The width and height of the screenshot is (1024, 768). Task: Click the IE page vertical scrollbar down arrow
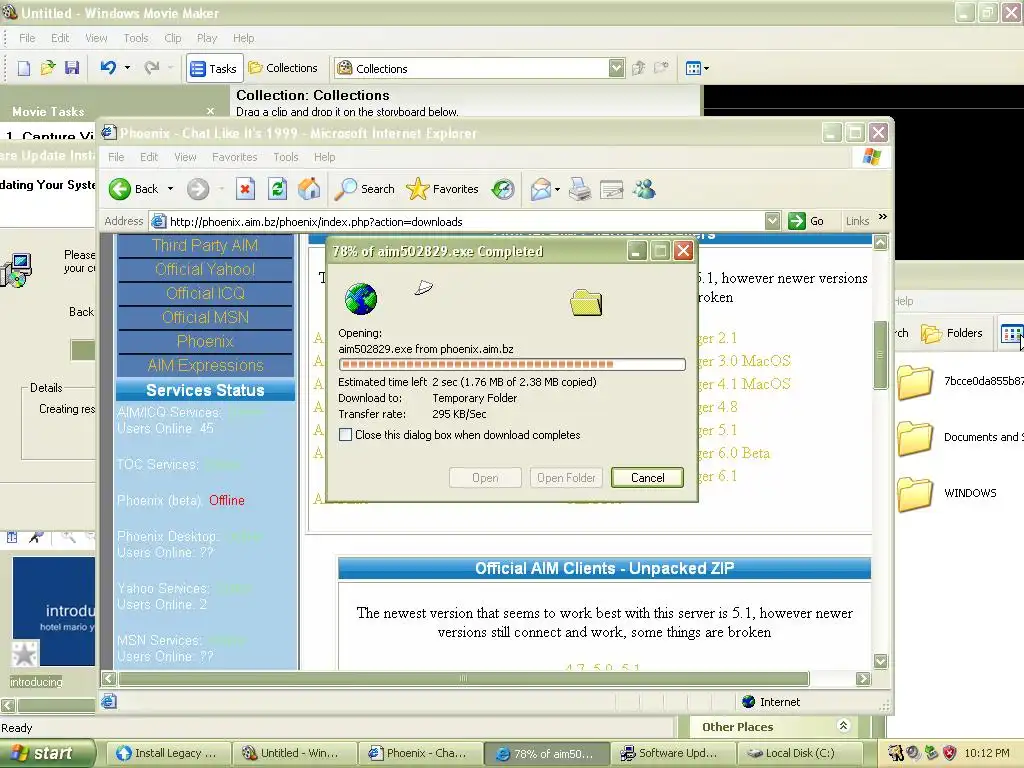pos(880,661)
